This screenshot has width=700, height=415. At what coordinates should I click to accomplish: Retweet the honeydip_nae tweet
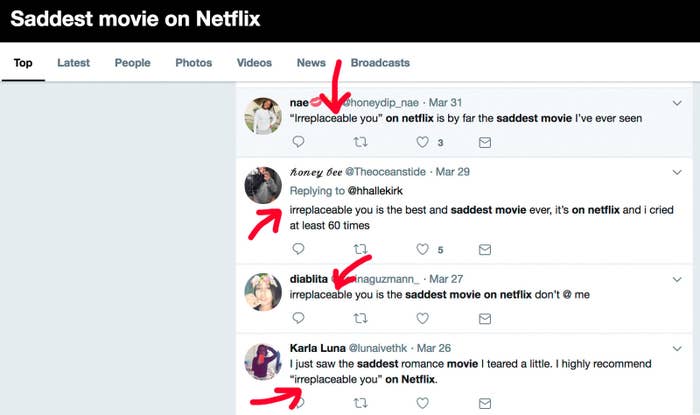[x=360, y=142]
